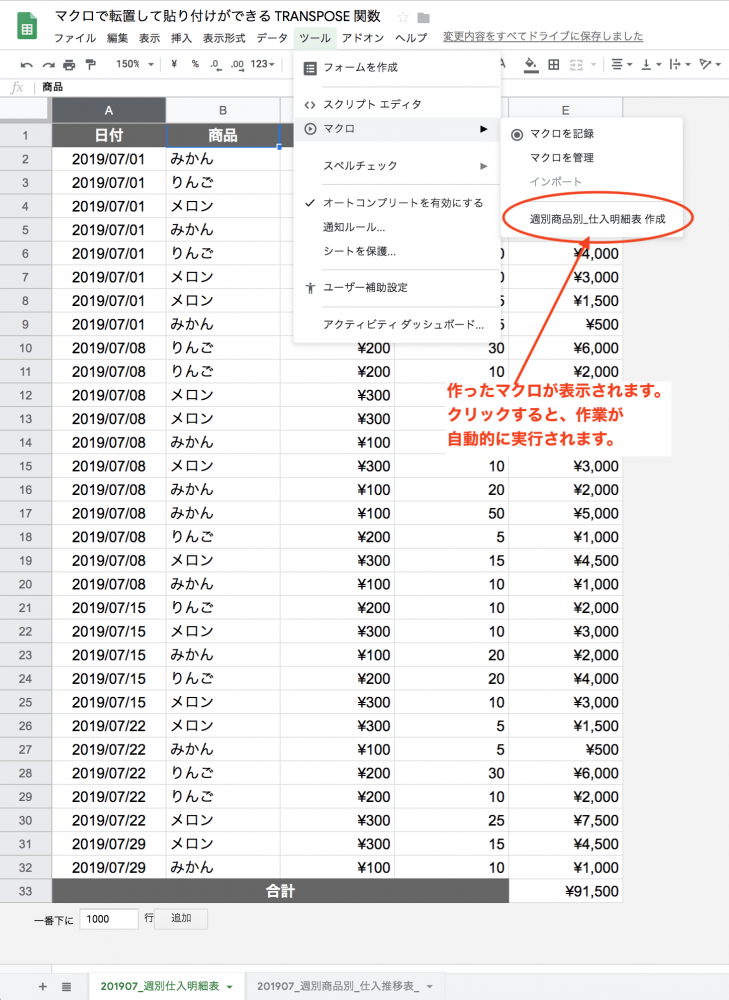Viewport: 729px width, 1000px height.
Task: Click the print icon
Action: [x=70, y=64]
